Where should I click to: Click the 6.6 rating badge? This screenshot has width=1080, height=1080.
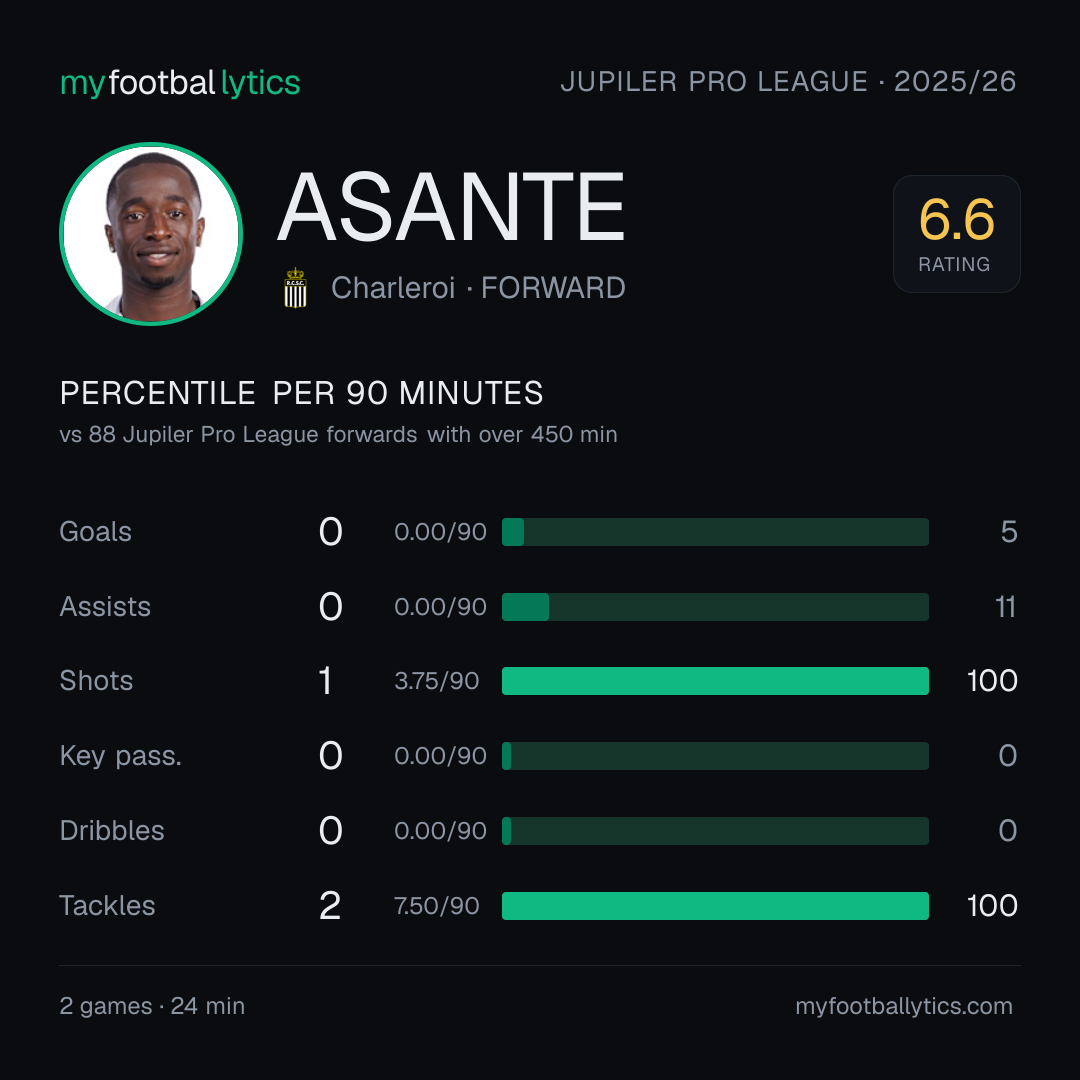pos(957,234)
